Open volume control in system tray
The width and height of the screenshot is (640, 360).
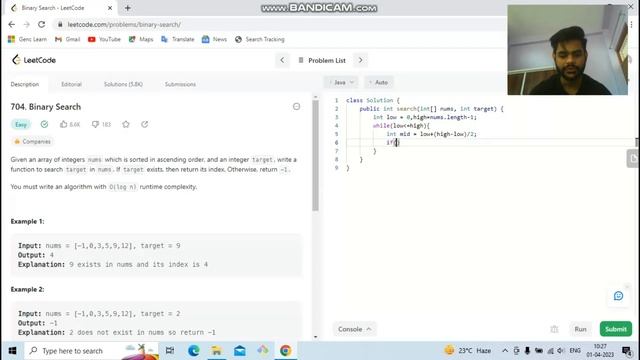click(x=560, y=351)
